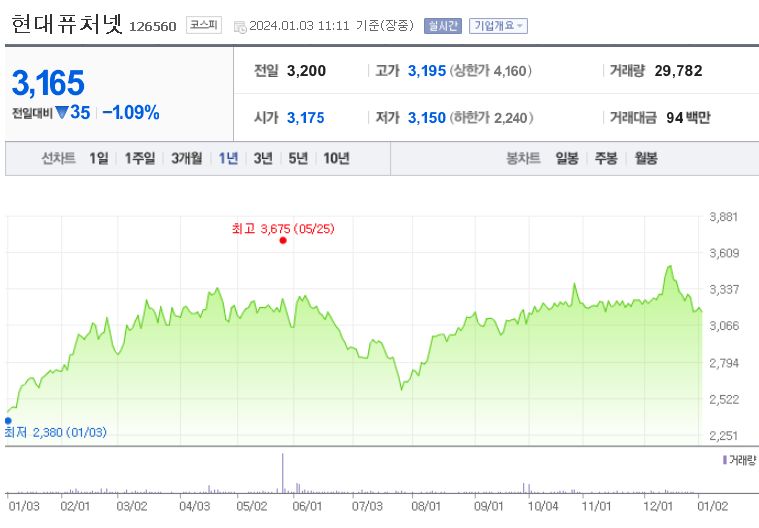Click the 저가 value 3,150
759x528 pixels.
click(426, 118)
